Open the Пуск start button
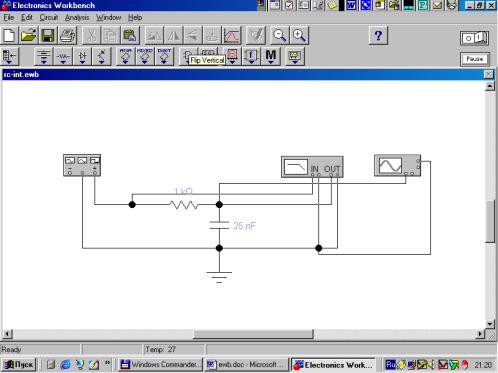 [19, 364]
